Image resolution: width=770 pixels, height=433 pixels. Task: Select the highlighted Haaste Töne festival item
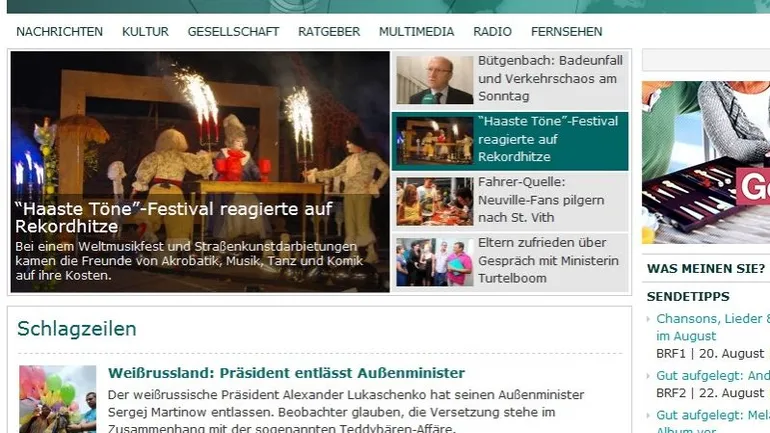pos(510,141)
